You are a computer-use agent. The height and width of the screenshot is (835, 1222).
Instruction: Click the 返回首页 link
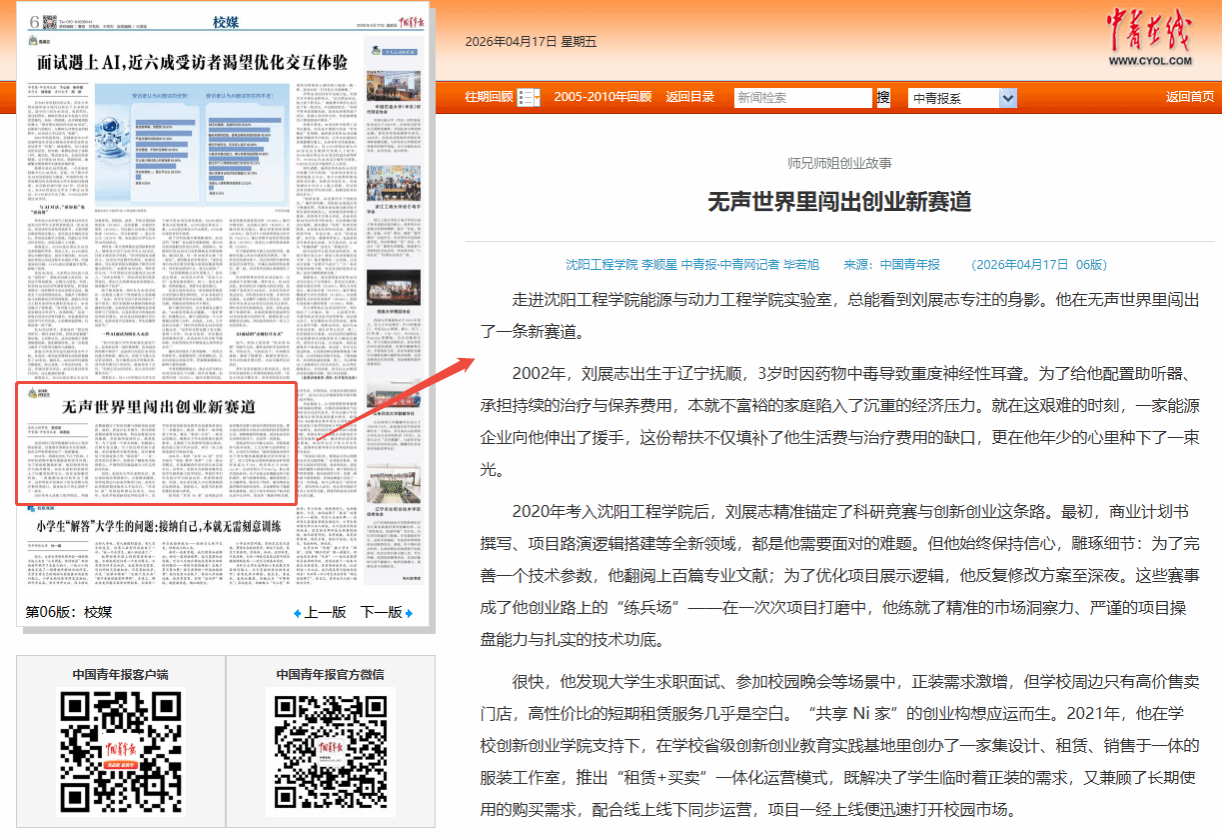1190,97
